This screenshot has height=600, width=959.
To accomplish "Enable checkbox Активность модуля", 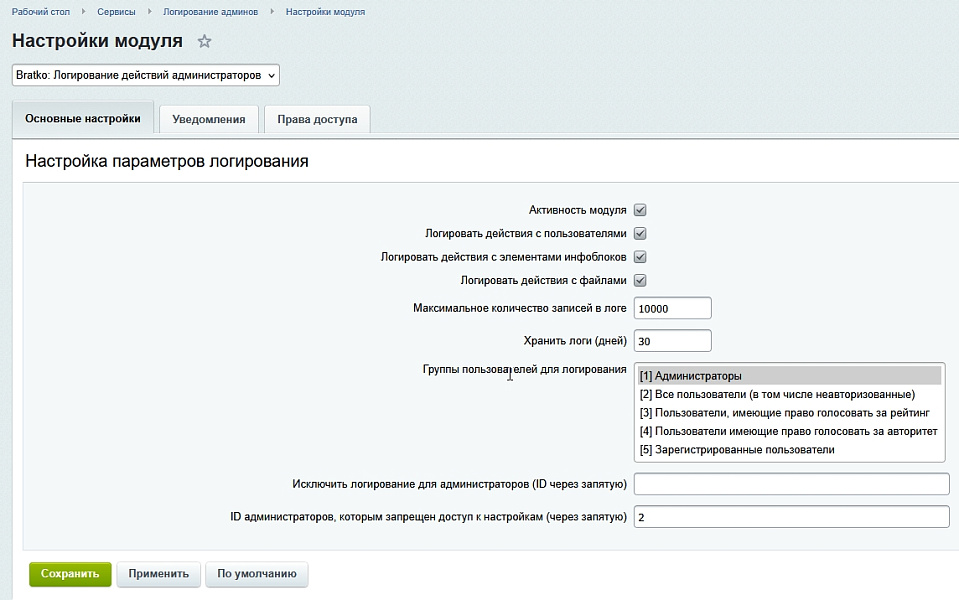I will 640,209.
